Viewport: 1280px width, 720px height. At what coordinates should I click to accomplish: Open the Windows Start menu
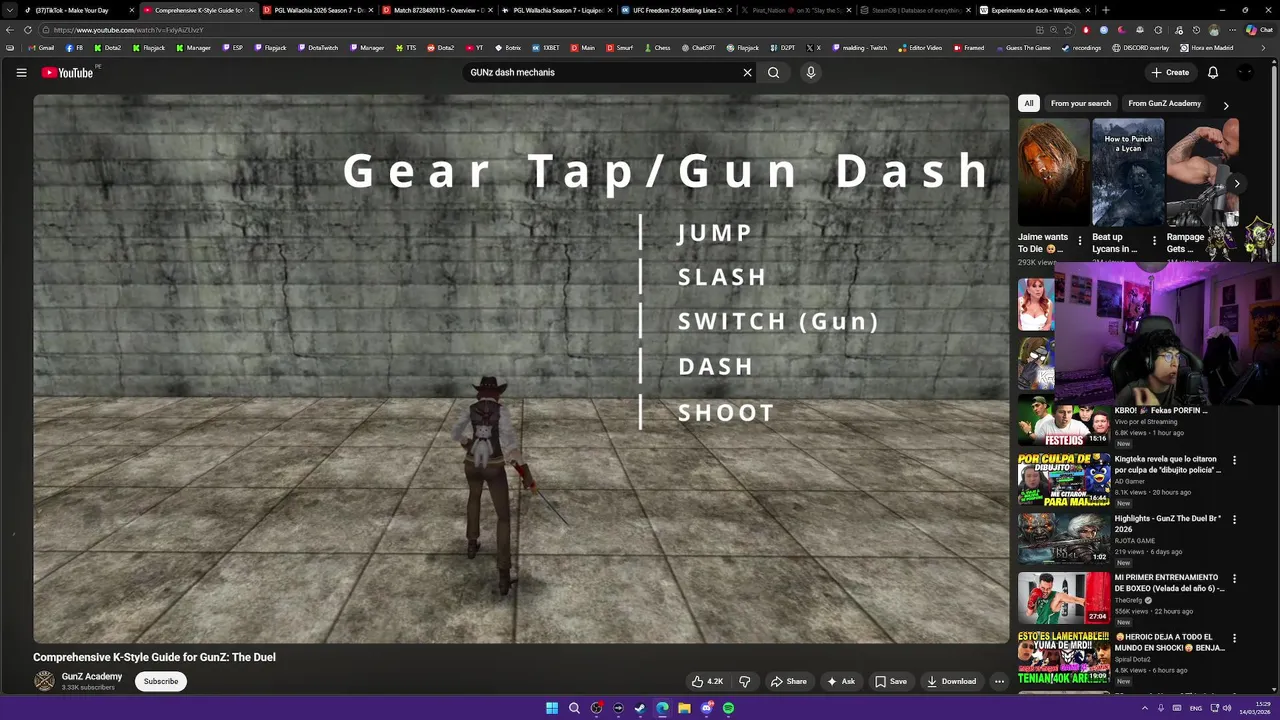pyautogui.click(x=552, y=708)
